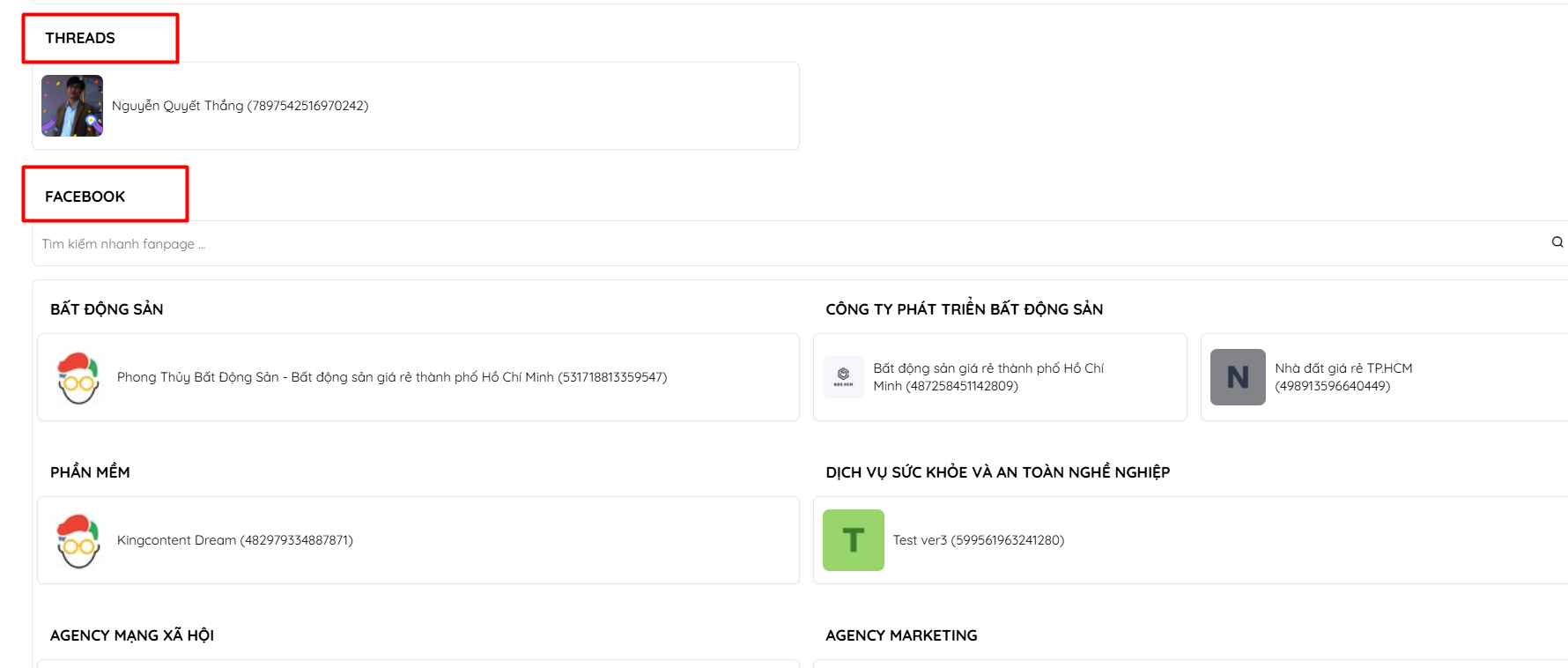Select Bất động sản giá rẻ thành phố Hồ Chí Minh name
Screen dimensions: 1568x668
988,377
